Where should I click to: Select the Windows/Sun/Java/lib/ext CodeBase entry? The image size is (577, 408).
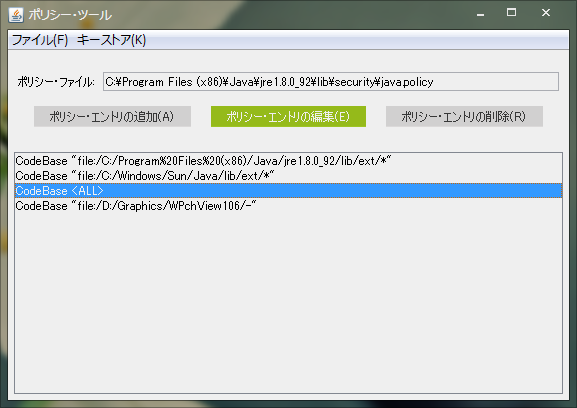coord(288,176)
